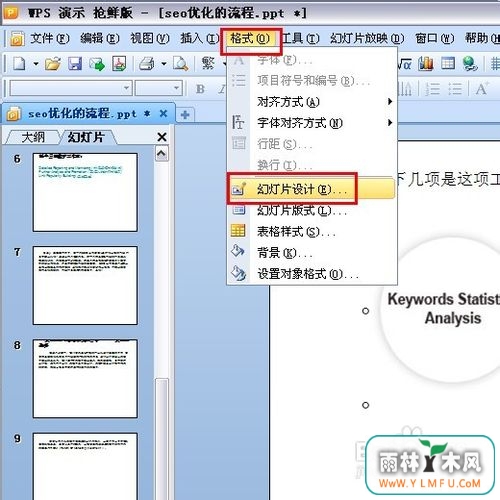Click the New document icon
Viewport: 500px width, 500px height.
[x=19, y=63]
